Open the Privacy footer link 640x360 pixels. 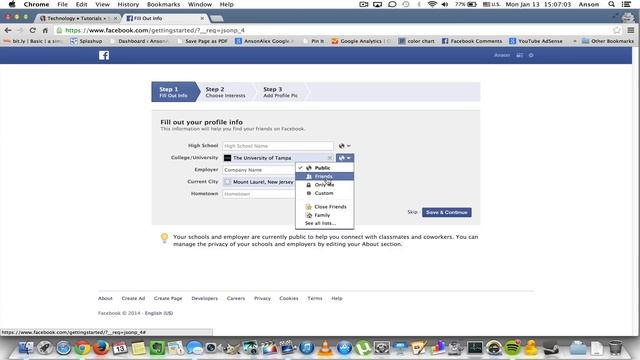click(x=262, y=298)
